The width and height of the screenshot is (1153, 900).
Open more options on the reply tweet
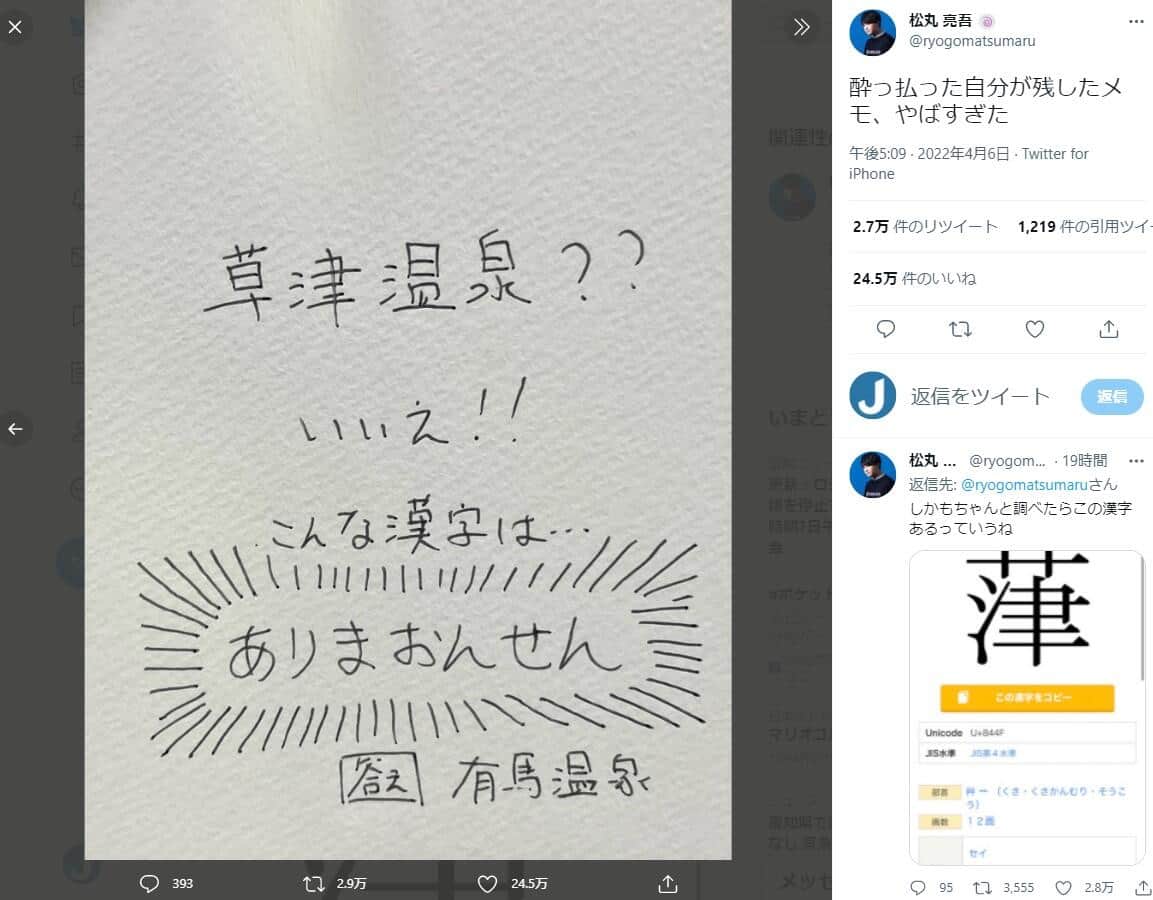1136,460
